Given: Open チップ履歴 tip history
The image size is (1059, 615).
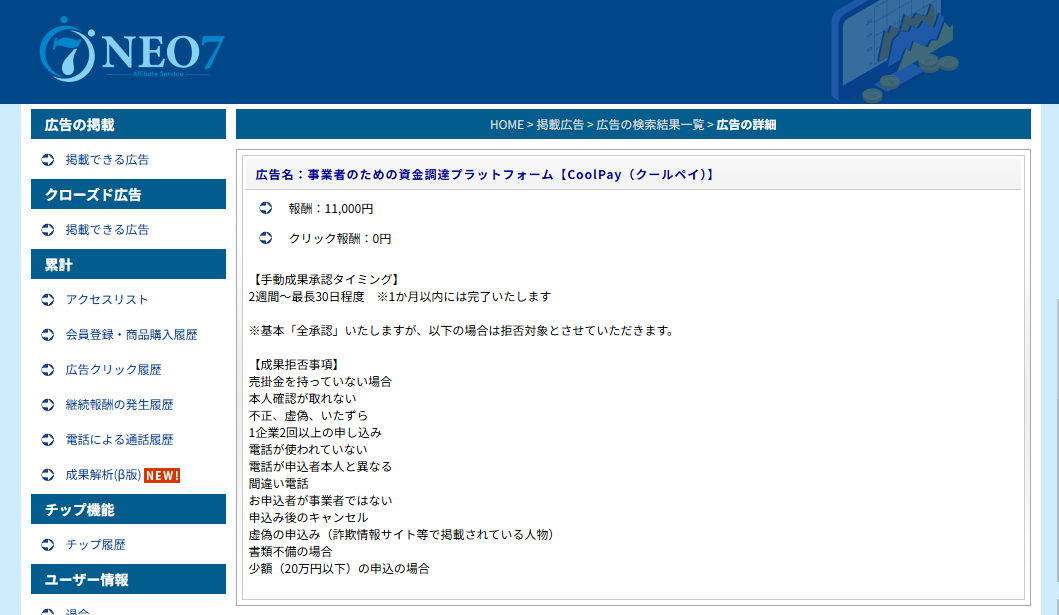Looking at the screenshot, I should [x=95, y=545].
